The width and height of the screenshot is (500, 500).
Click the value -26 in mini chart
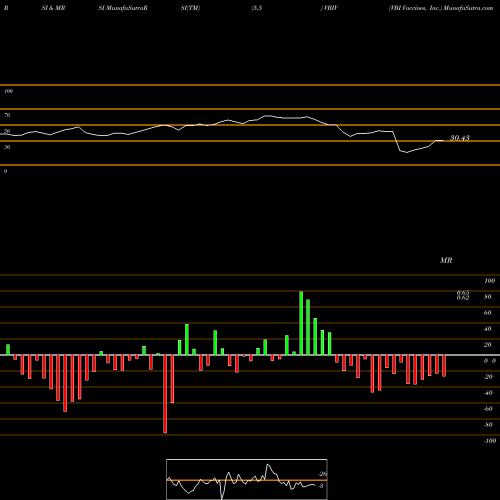(323, 474)
